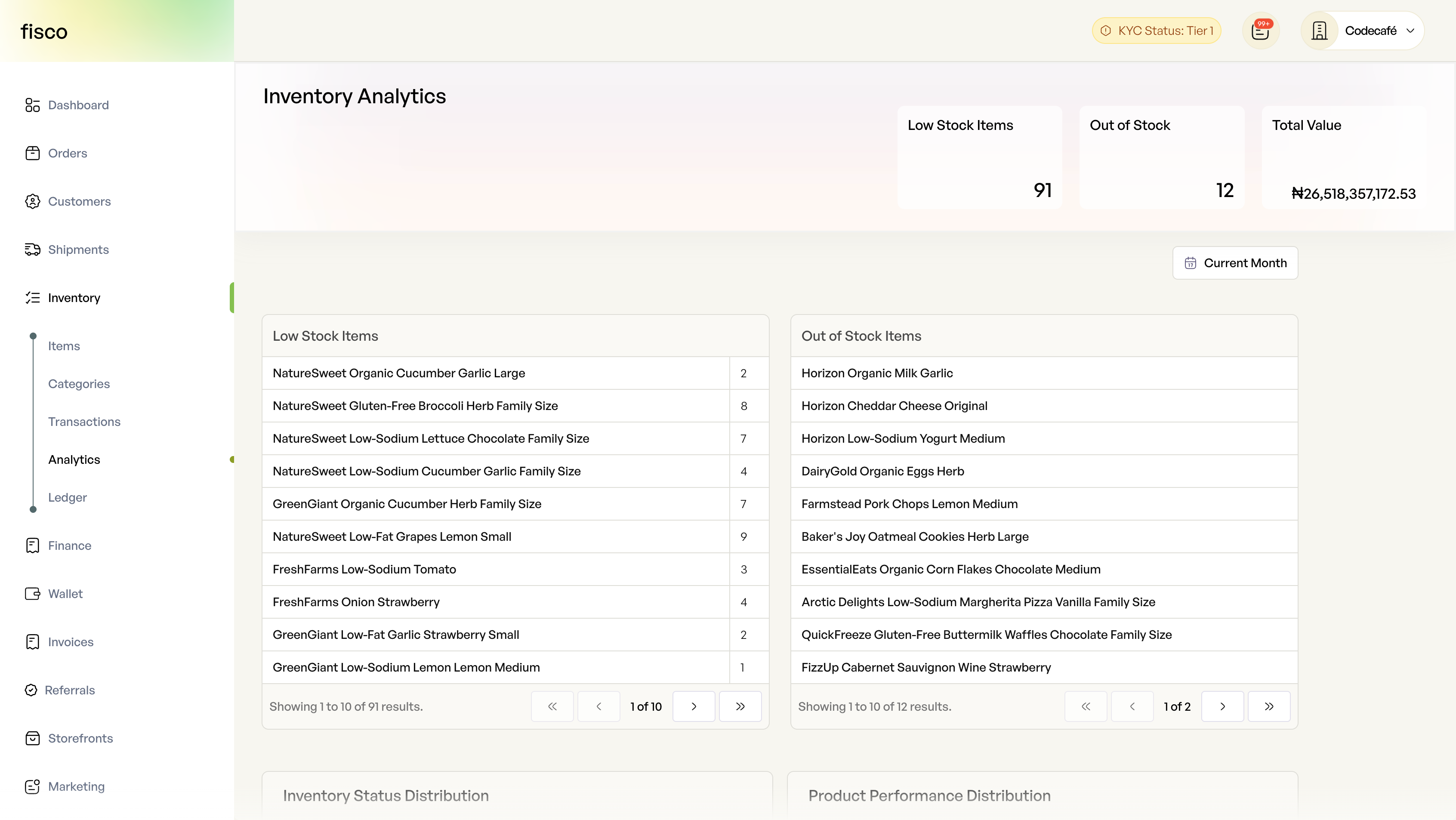Click Horizon Cheddar Cheese Original row

(1044, 406)
